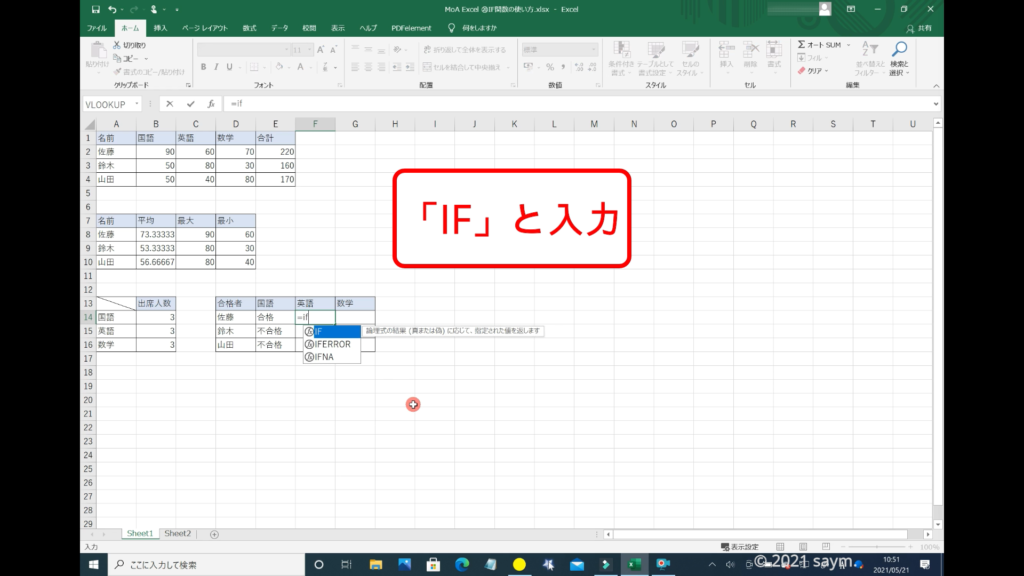The height and width of the screenshot is (576, 1024).
Task: Open the Copy (コピー) dropdown arrow
Action: point(148,58)
